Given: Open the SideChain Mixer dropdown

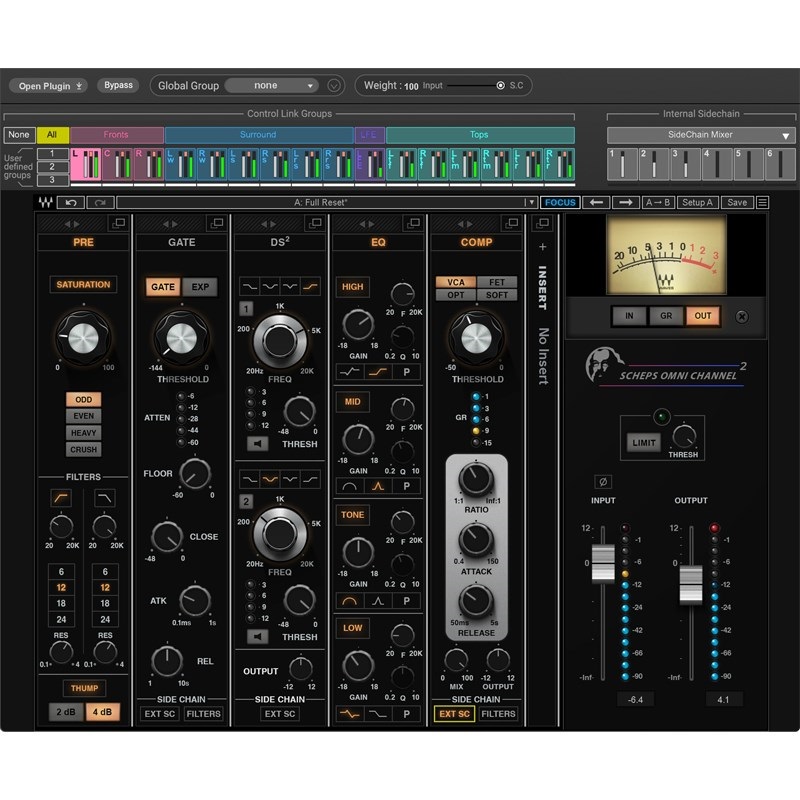Looking at the screenshot, I should pos(701,135).
